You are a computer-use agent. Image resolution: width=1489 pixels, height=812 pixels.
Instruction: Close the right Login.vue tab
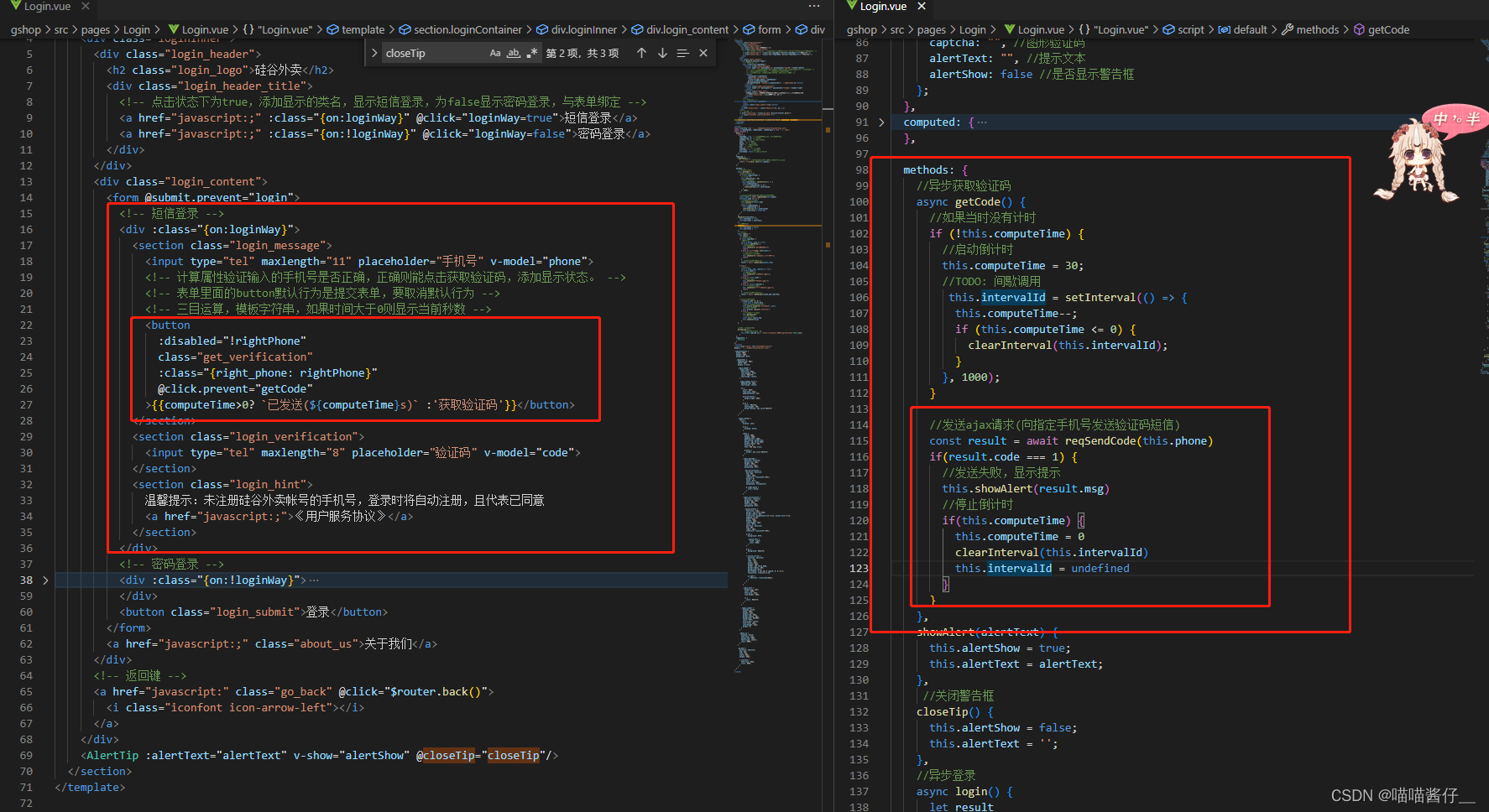(922, 6)
